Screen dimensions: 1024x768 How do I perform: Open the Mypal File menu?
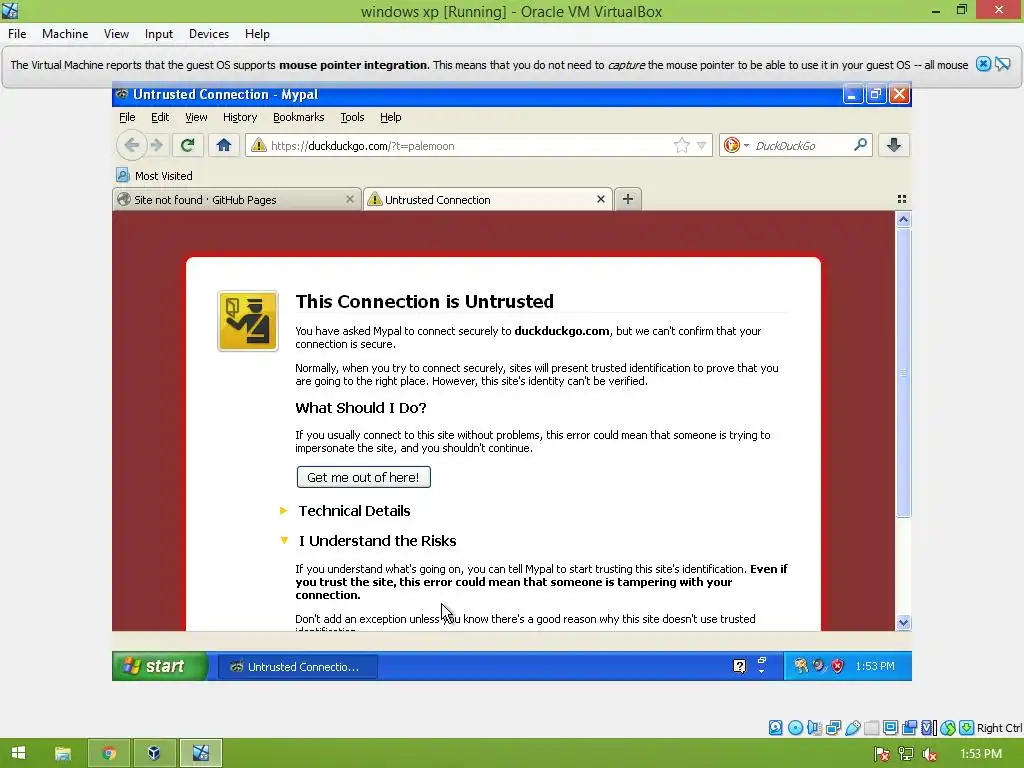[x=127, y=117]
